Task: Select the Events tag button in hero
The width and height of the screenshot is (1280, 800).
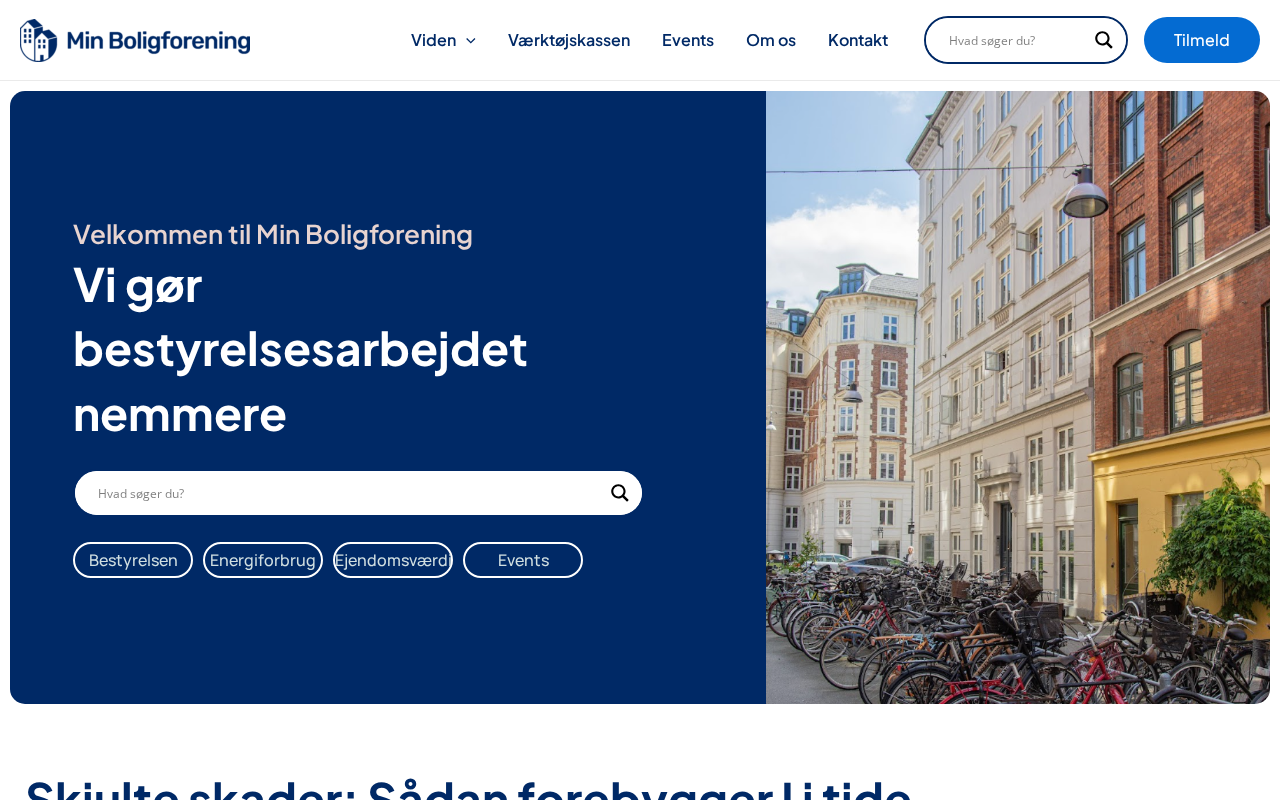Action: click(523, 560)
